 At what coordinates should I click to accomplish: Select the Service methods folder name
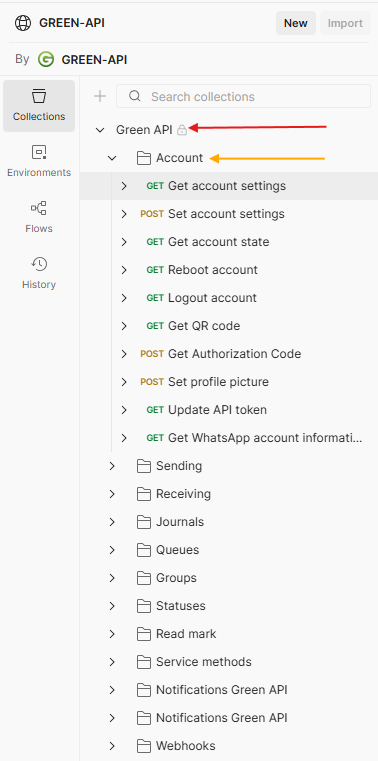tap(204, 662)
